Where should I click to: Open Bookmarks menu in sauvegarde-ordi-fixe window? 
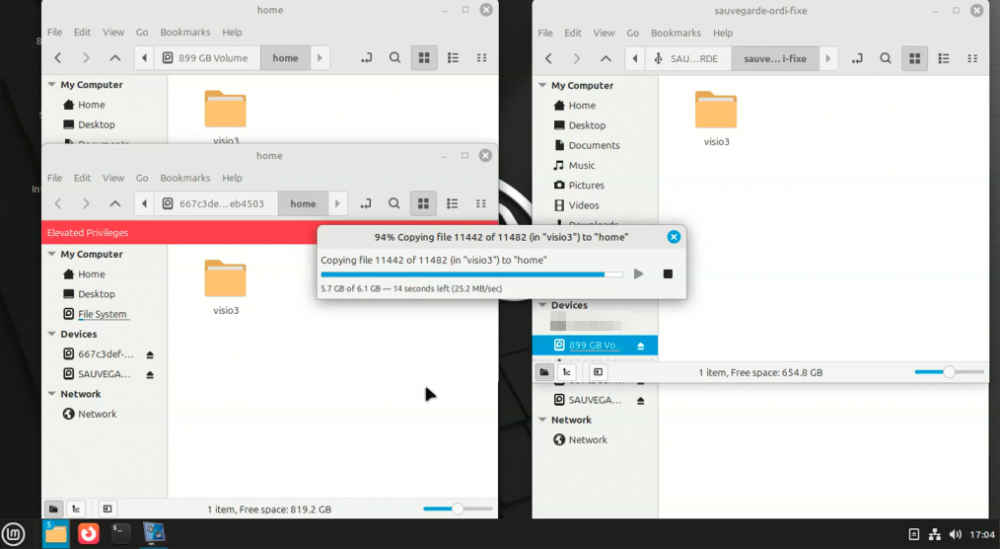pos(675,33)
